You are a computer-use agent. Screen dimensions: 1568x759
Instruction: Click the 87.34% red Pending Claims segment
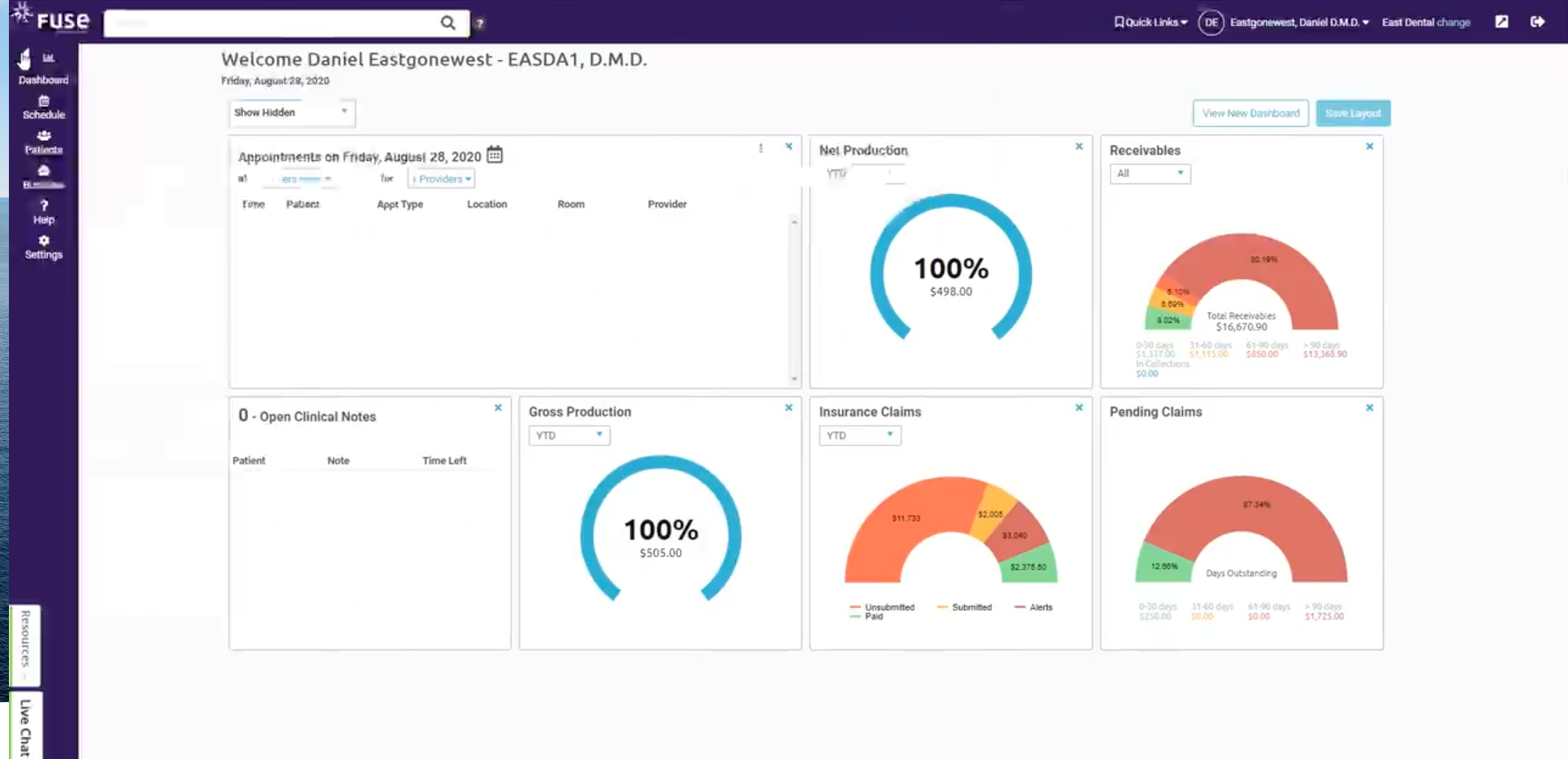click(1256, 505)
